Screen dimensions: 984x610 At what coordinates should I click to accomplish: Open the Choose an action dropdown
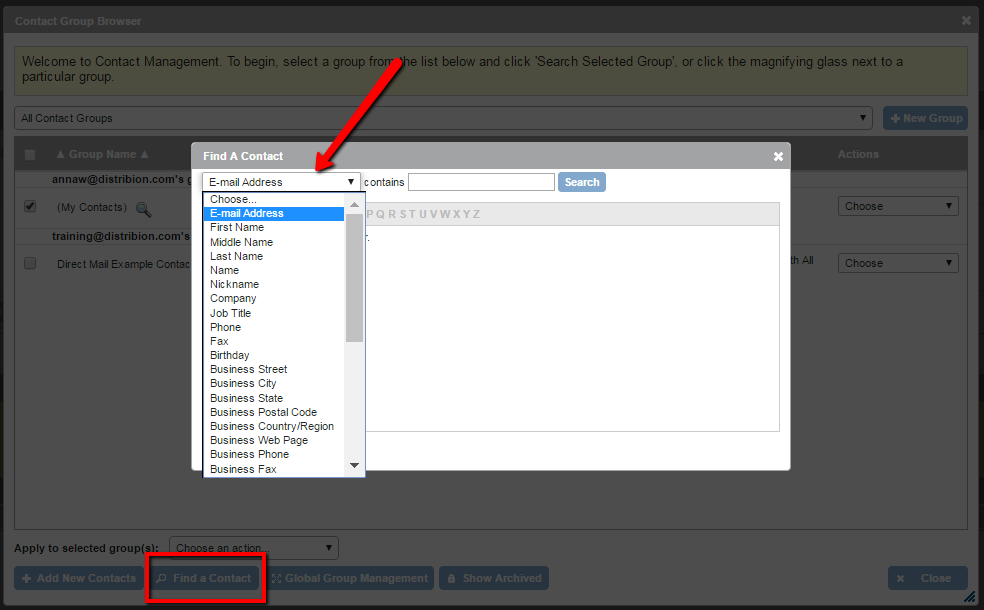(x=254, y=548)
